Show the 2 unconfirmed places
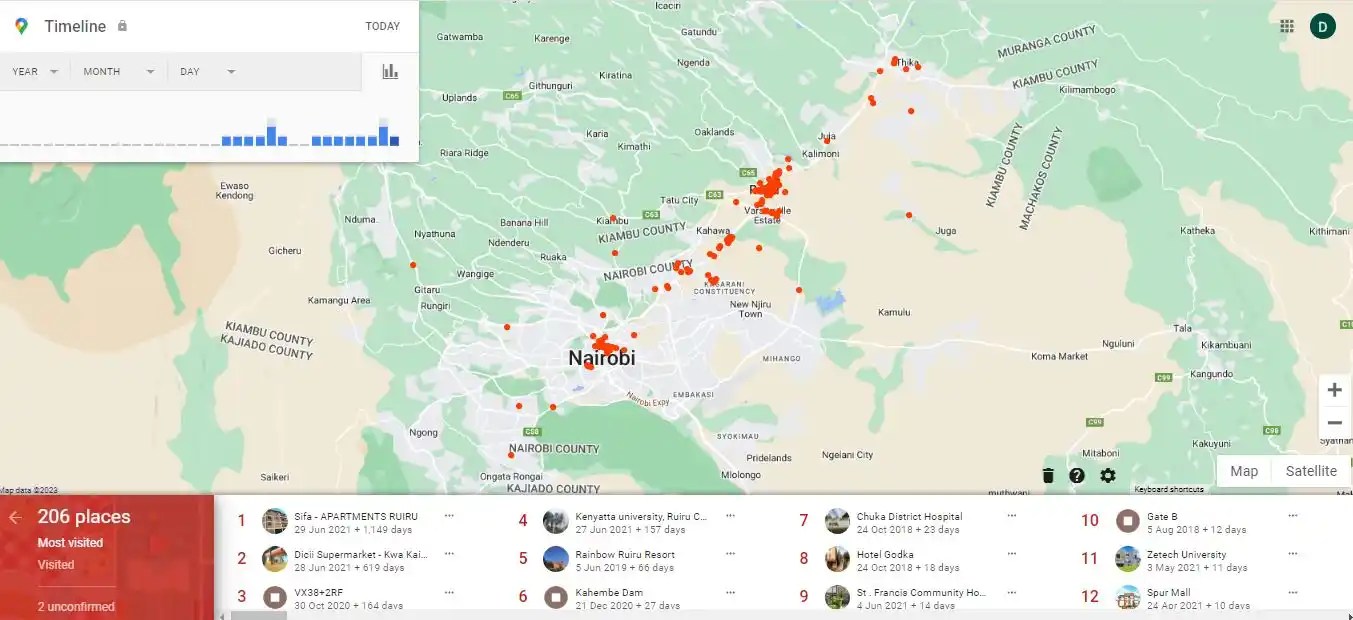The width and height of the screenshot is (1353, 620). tap(76, 606)
